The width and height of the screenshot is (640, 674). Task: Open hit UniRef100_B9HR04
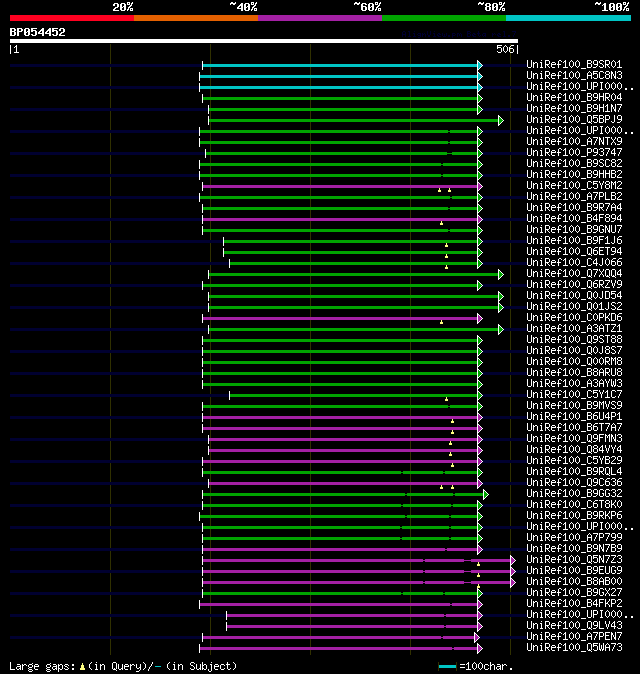tap(574, 98)
